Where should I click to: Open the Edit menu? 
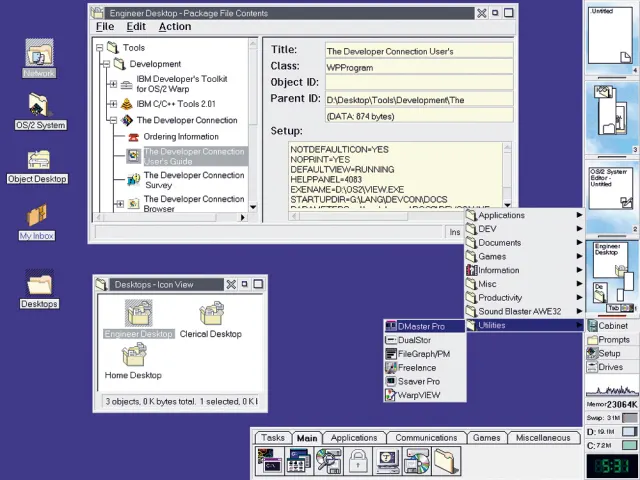(x=136, y=27)
